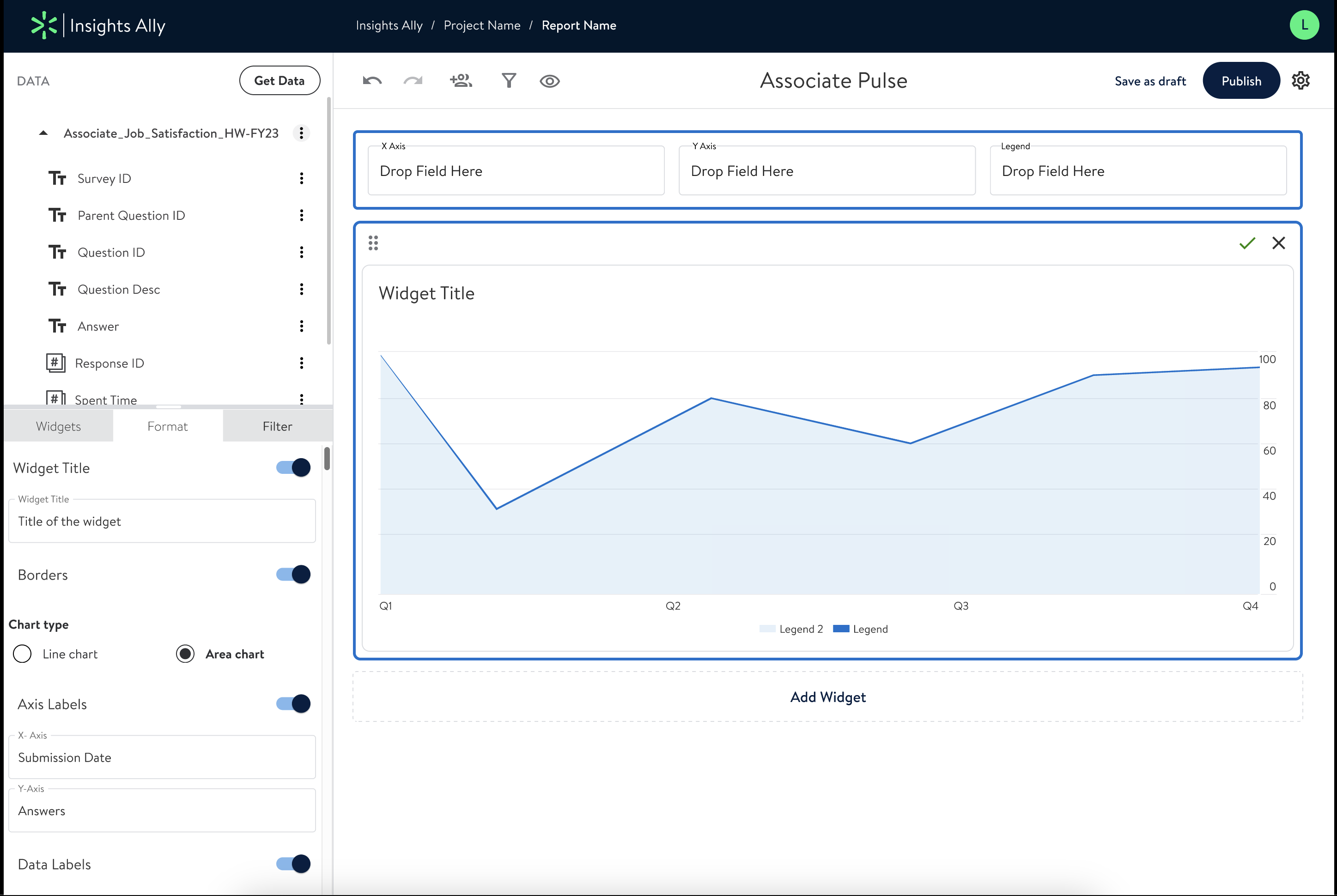Collapse the Associate_Job_Satisfaction_HW-FY23 dataset
The width and height of the screenshot is (1337, 896).
pos(43,133)
